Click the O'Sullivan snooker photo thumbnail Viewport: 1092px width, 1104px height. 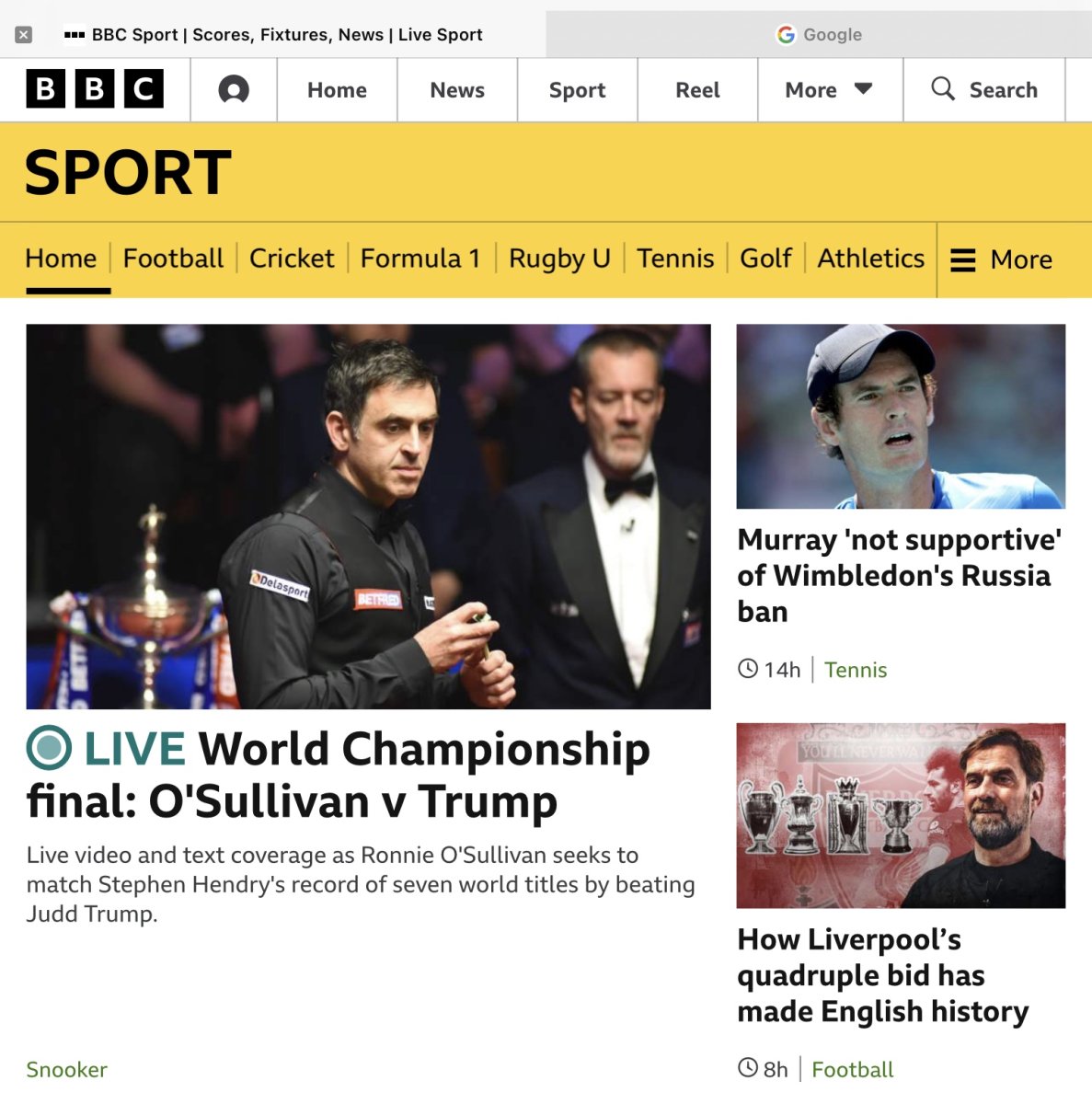pos(368,516)
